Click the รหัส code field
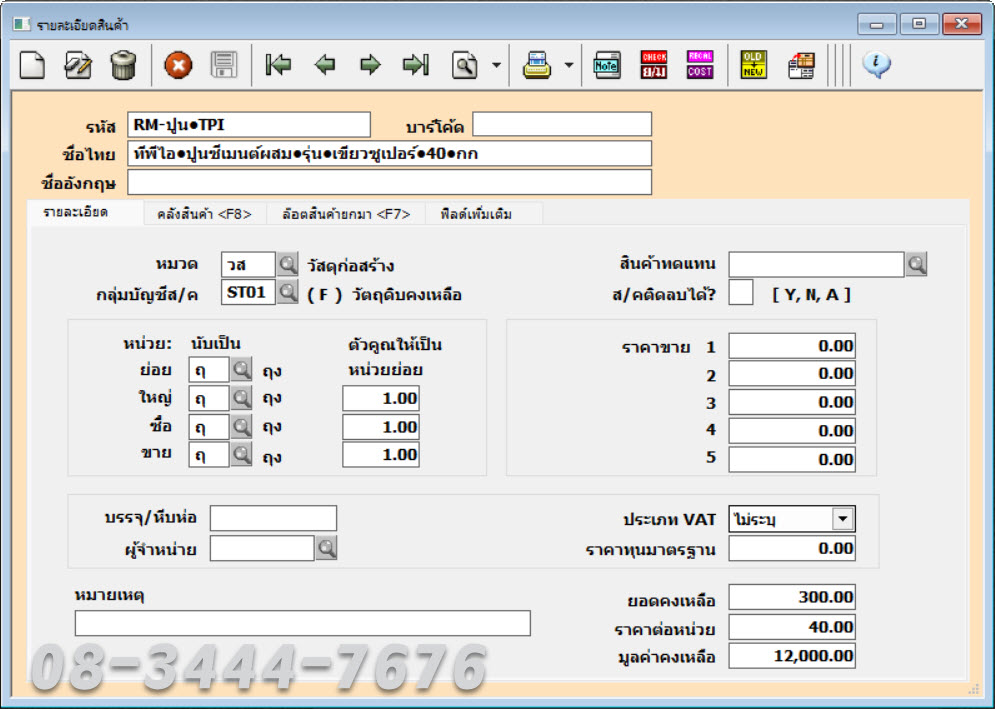 coord(249,124)
